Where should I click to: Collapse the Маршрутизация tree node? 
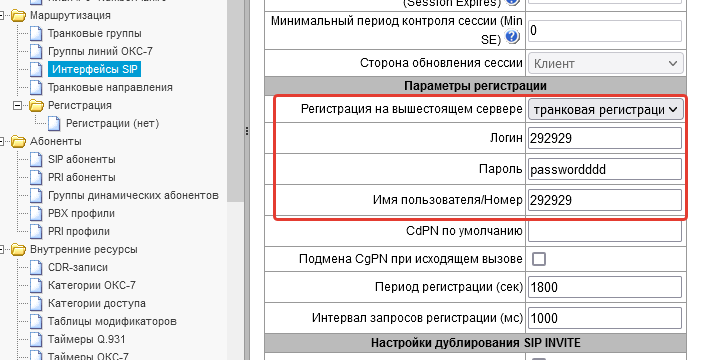coord(2,16)
